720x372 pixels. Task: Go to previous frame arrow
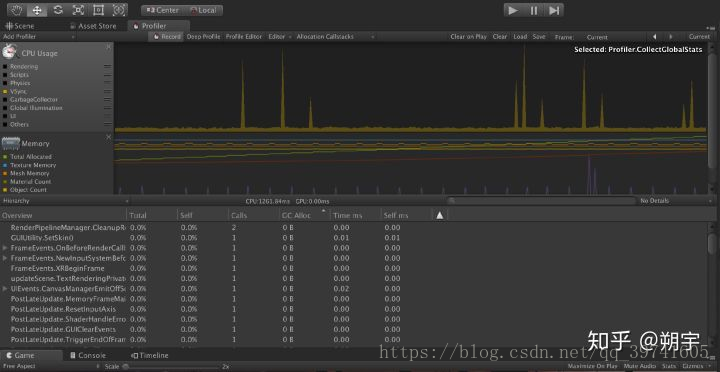(x=654, y=37)
